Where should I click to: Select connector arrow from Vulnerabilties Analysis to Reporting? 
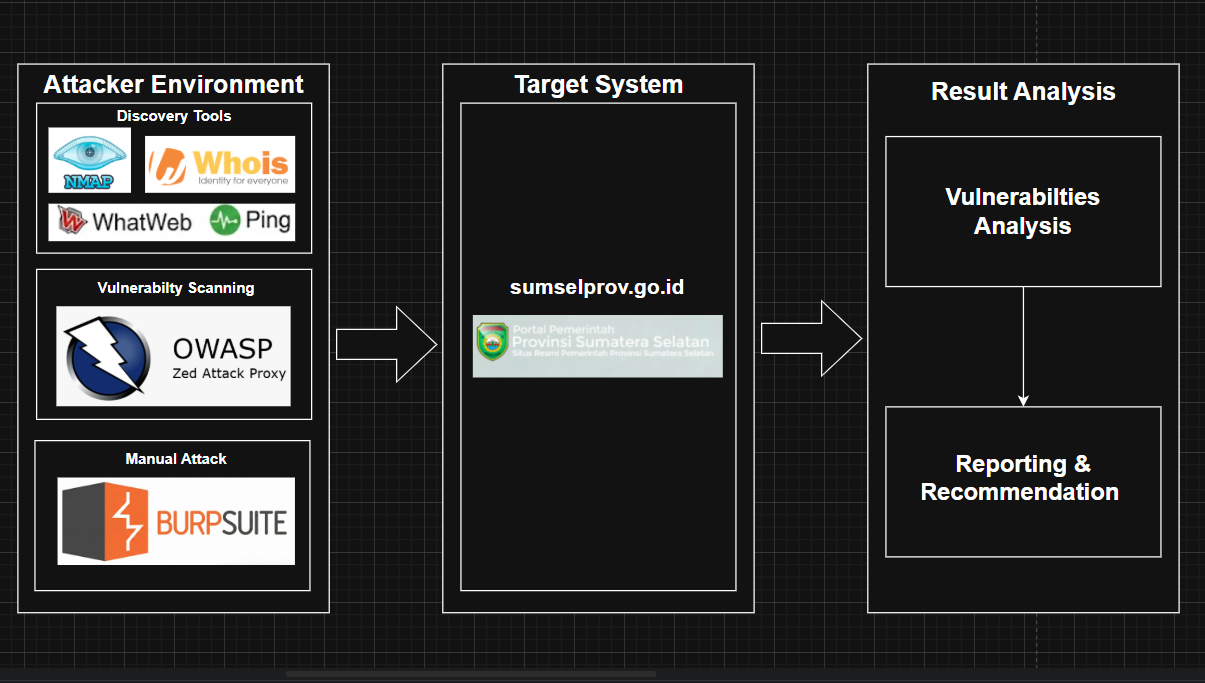click(1023, 347)
